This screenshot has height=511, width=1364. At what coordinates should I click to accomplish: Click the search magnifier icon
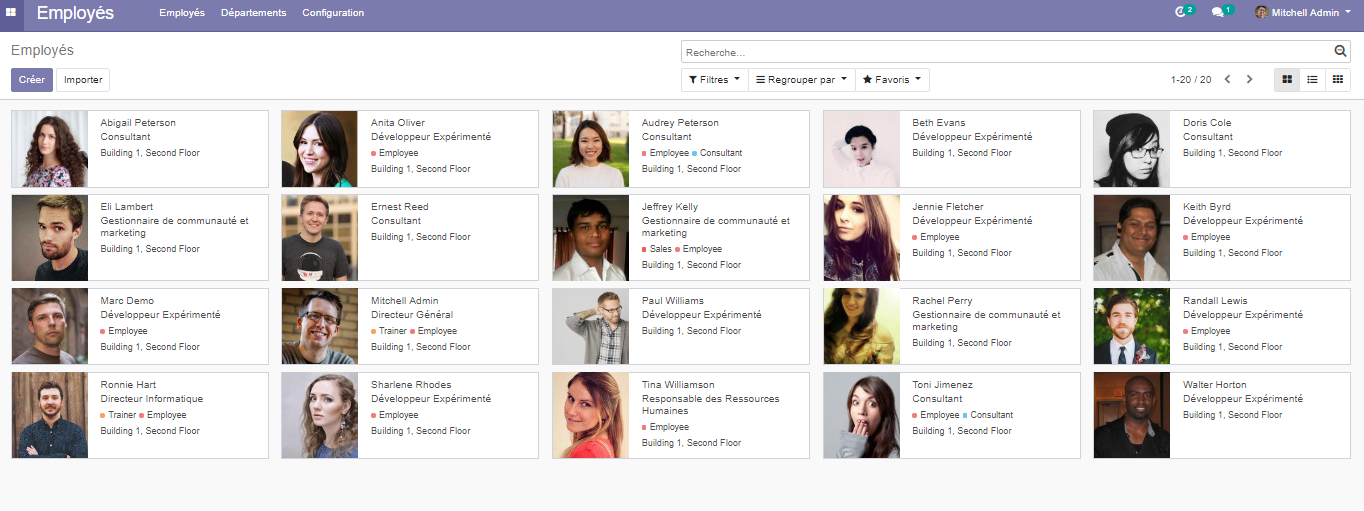click(x=1340, y=52)
